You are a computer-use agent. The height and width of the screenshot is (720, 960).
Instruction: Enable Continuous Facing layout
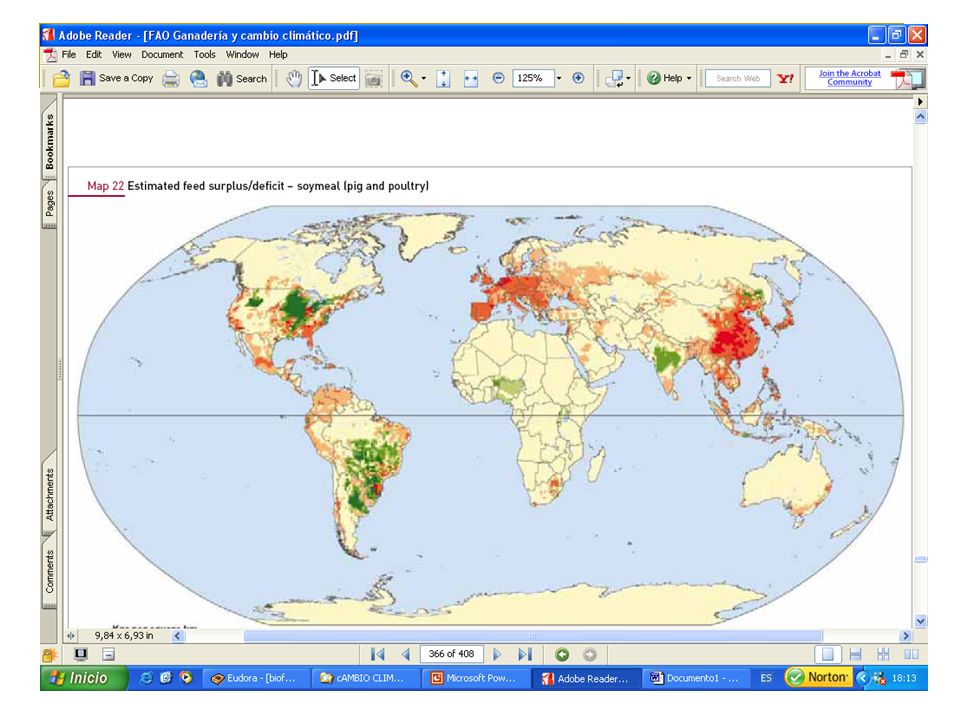click(883, 654)
